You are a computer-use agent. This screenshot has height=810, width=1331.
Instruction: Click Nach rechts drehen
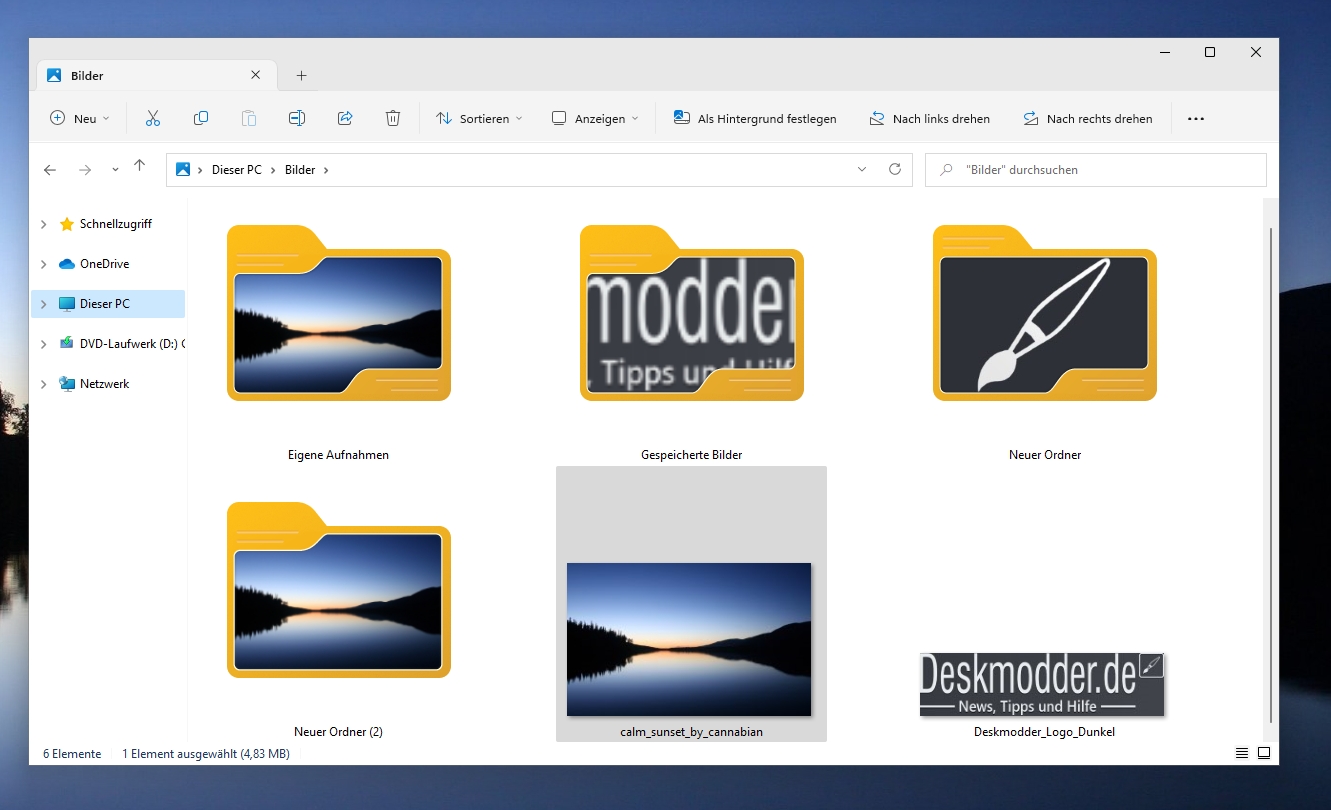click(x=1087, y=118)
